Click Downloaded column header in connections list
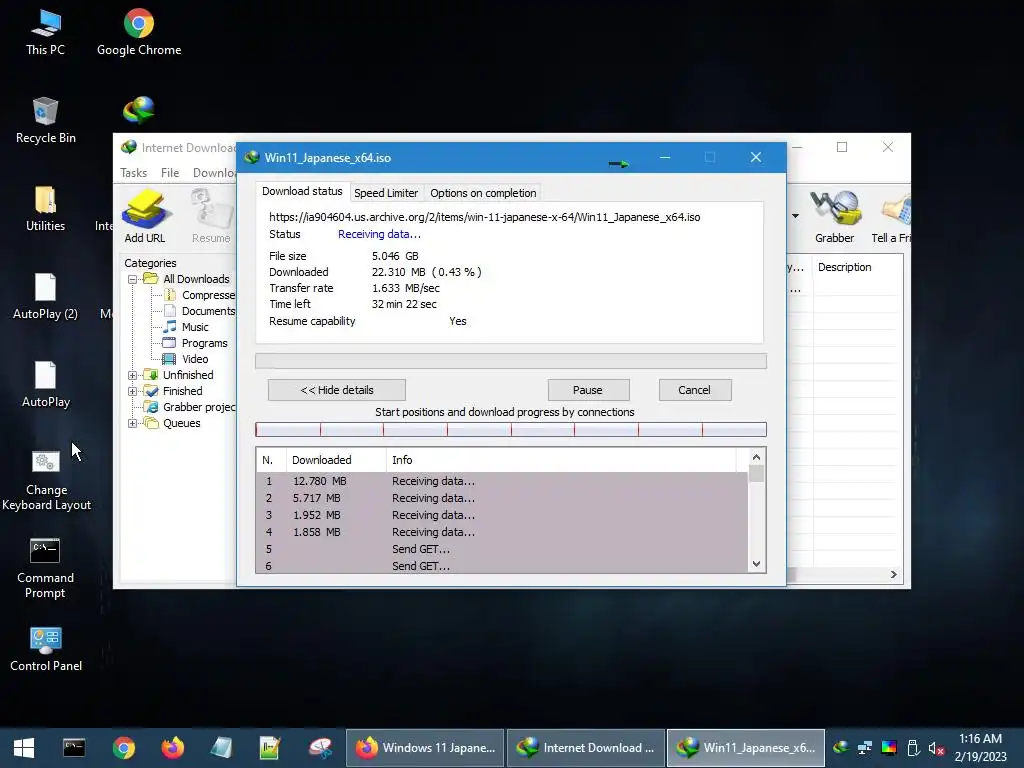The height and width of the screenshot is (768, 1024). 336,460
